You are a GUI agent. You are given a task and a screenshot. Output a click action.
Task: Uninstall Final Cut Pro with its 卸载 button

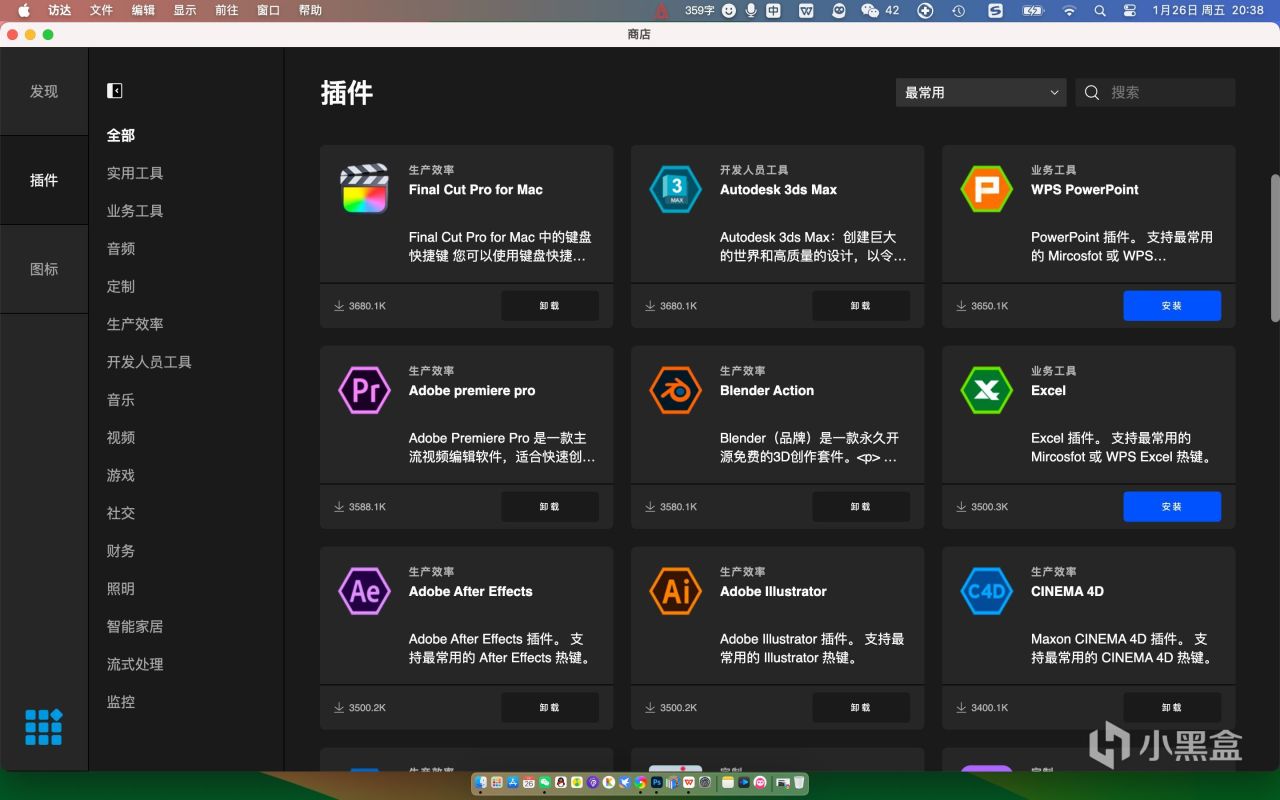coord(550,306)
